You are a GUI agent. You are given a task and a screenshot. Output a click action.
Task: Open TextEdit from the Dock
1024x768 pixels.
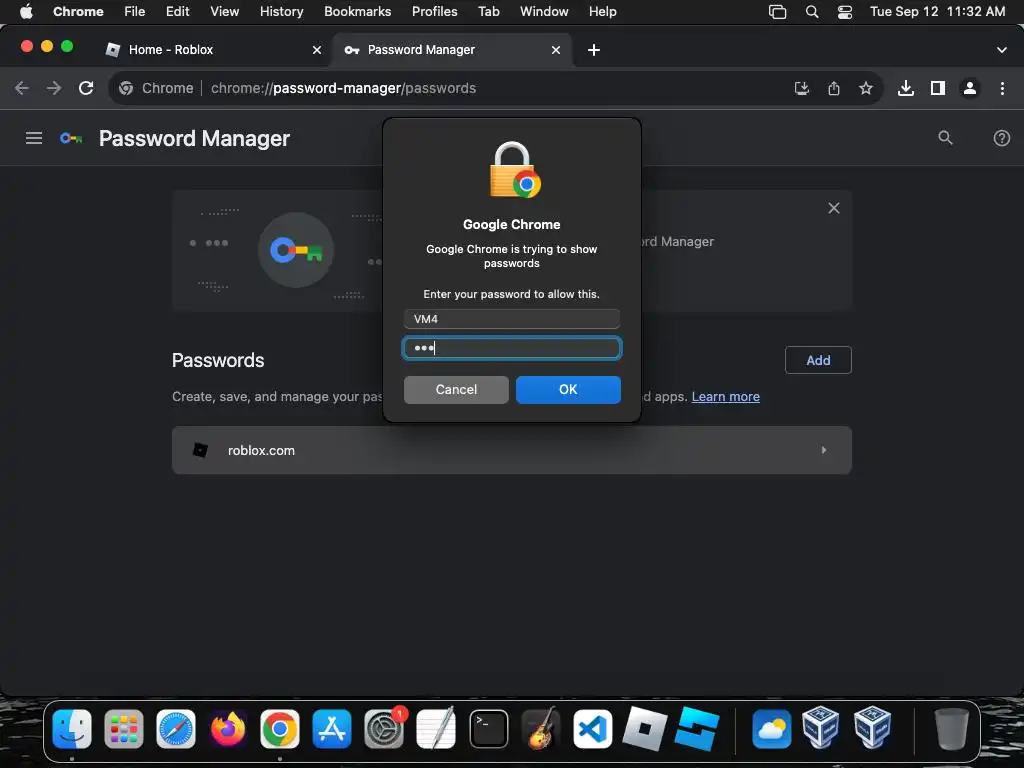point(436,728)
